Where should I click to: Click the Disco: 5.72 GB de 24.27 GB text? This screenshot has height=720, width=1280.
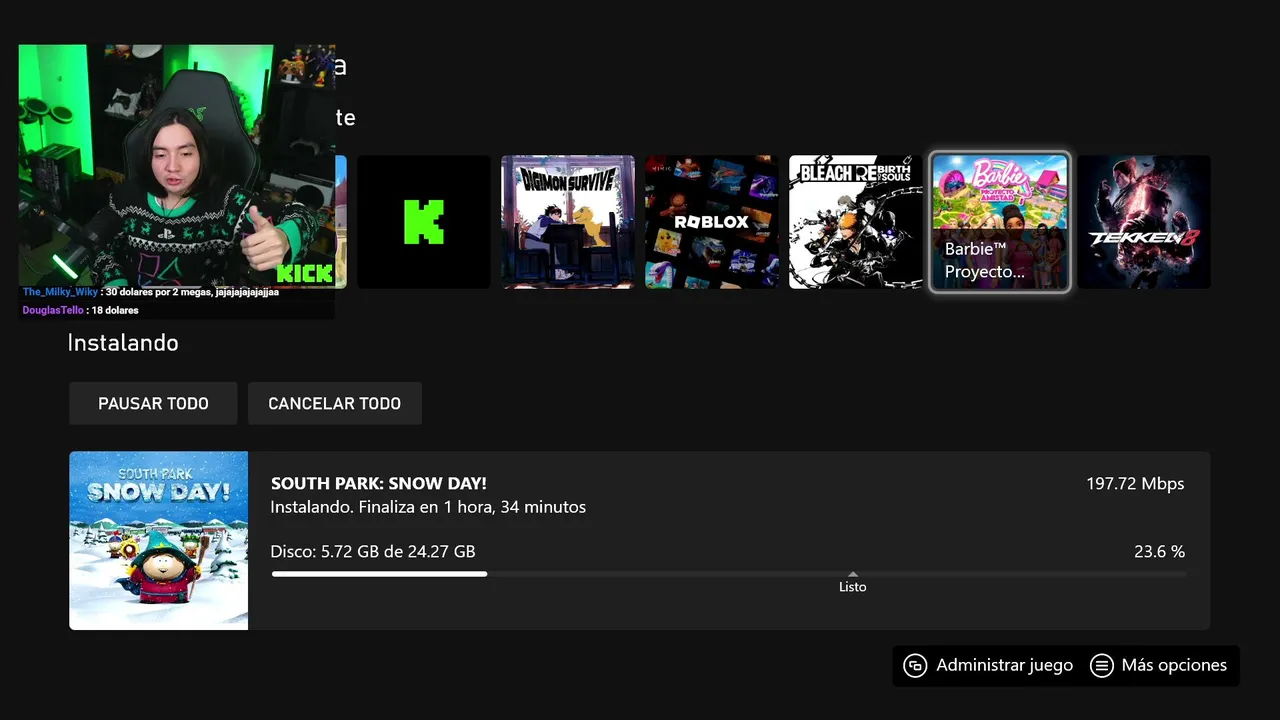(x=373, y=551)
